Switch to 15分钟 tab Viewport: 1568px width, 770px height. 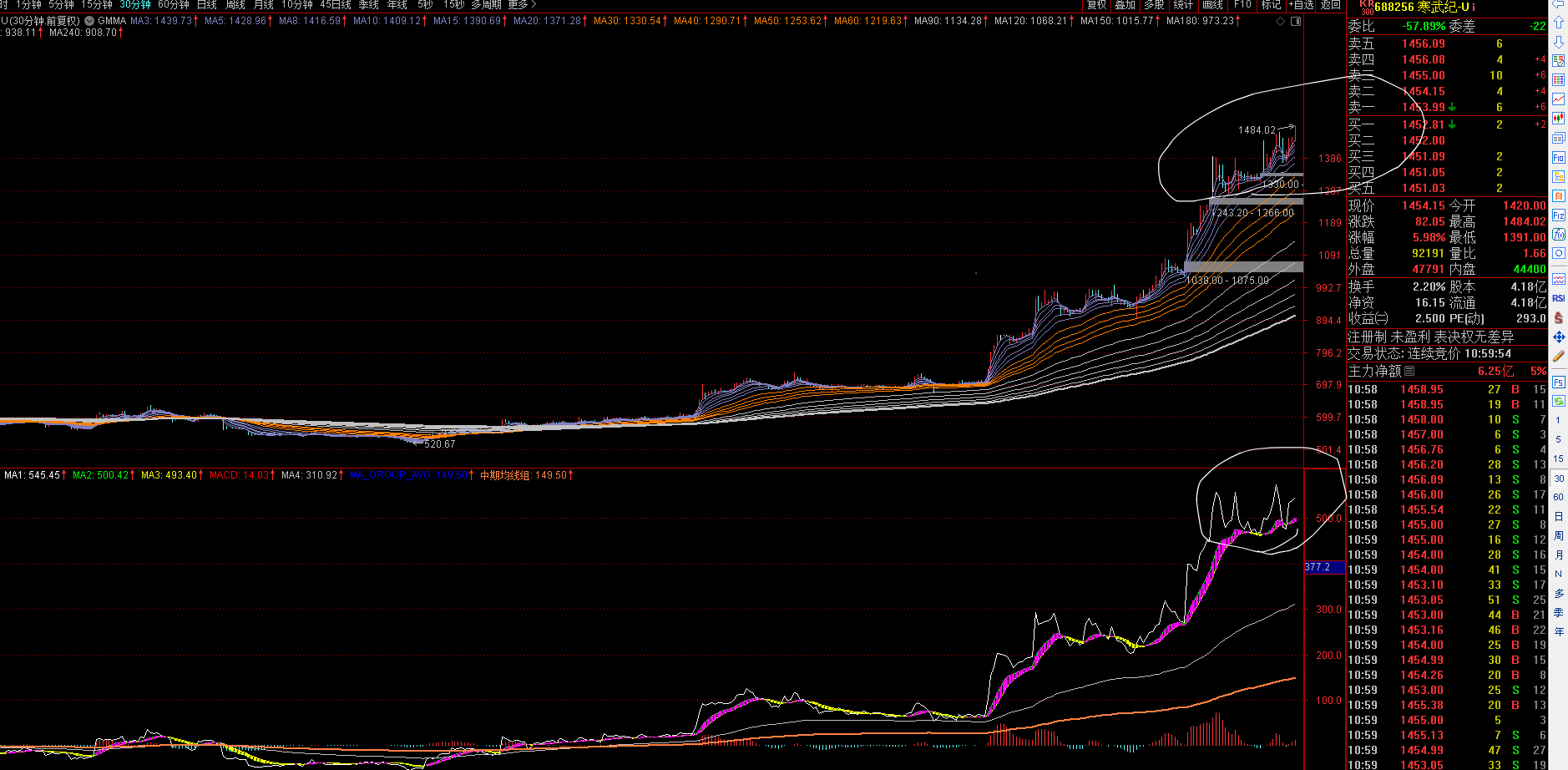coord(97,5)
